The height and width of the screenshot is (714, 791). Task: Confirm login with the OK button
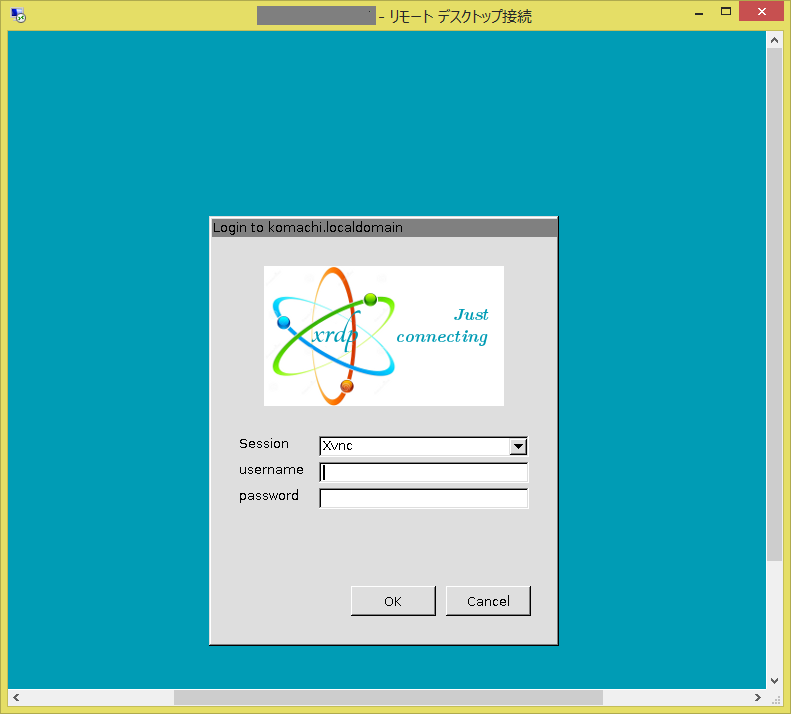tap(393, 601)
